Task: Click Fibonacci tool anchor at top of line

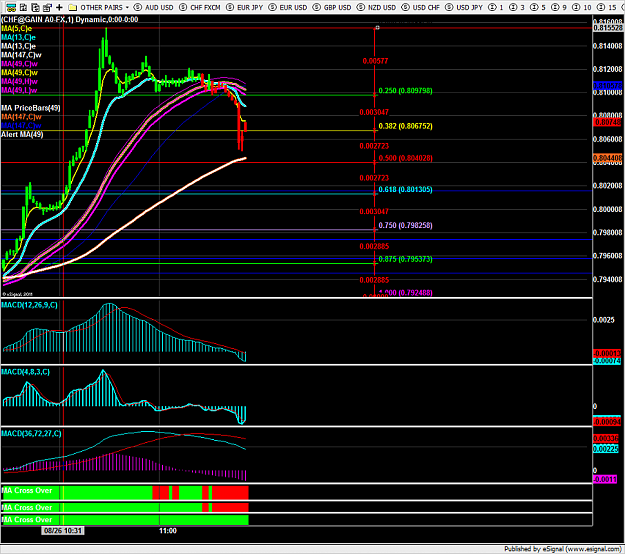Action: [x=377, y=28]
